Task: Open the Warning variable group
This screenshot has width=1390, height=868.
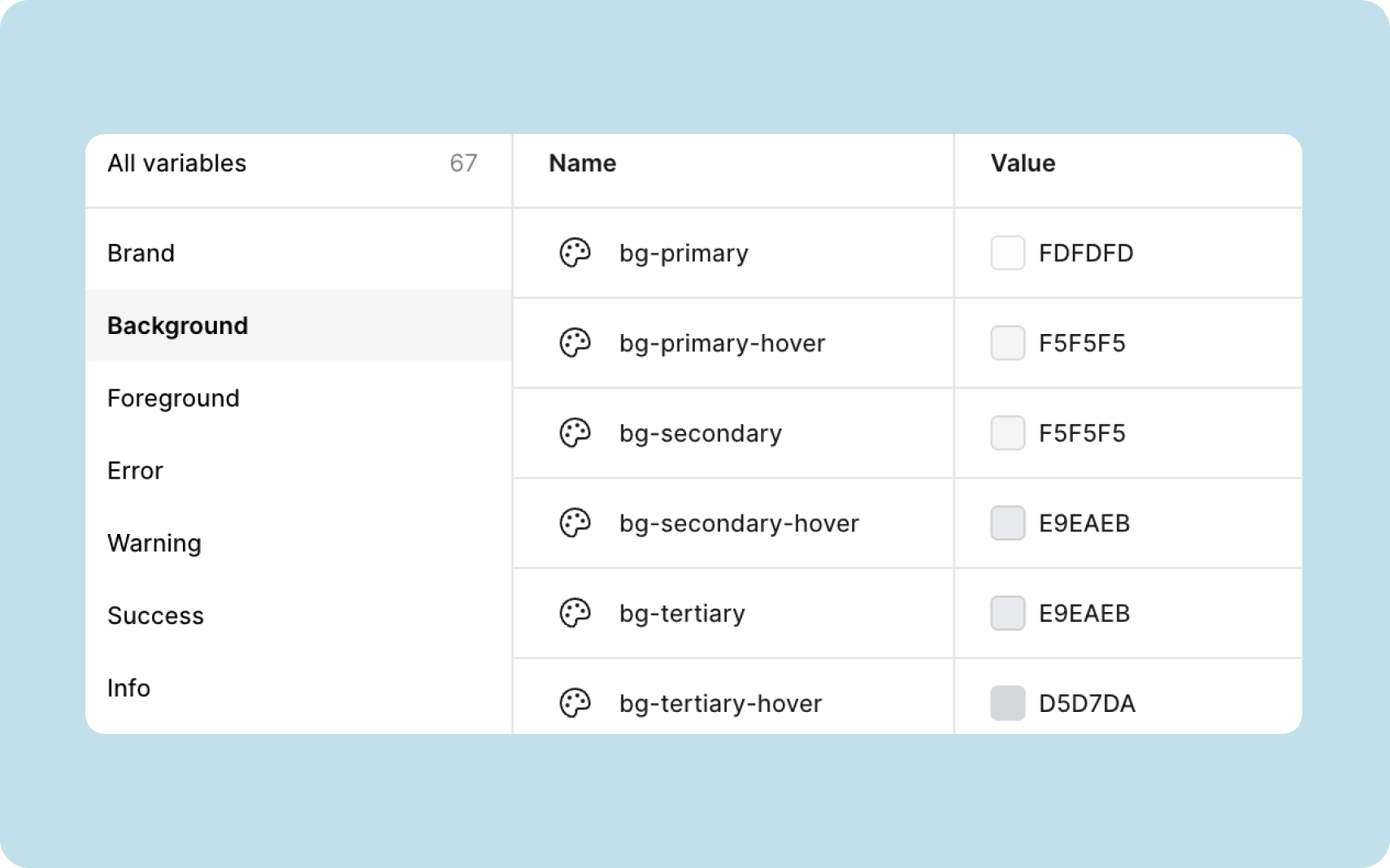Action: pos(298,543)
